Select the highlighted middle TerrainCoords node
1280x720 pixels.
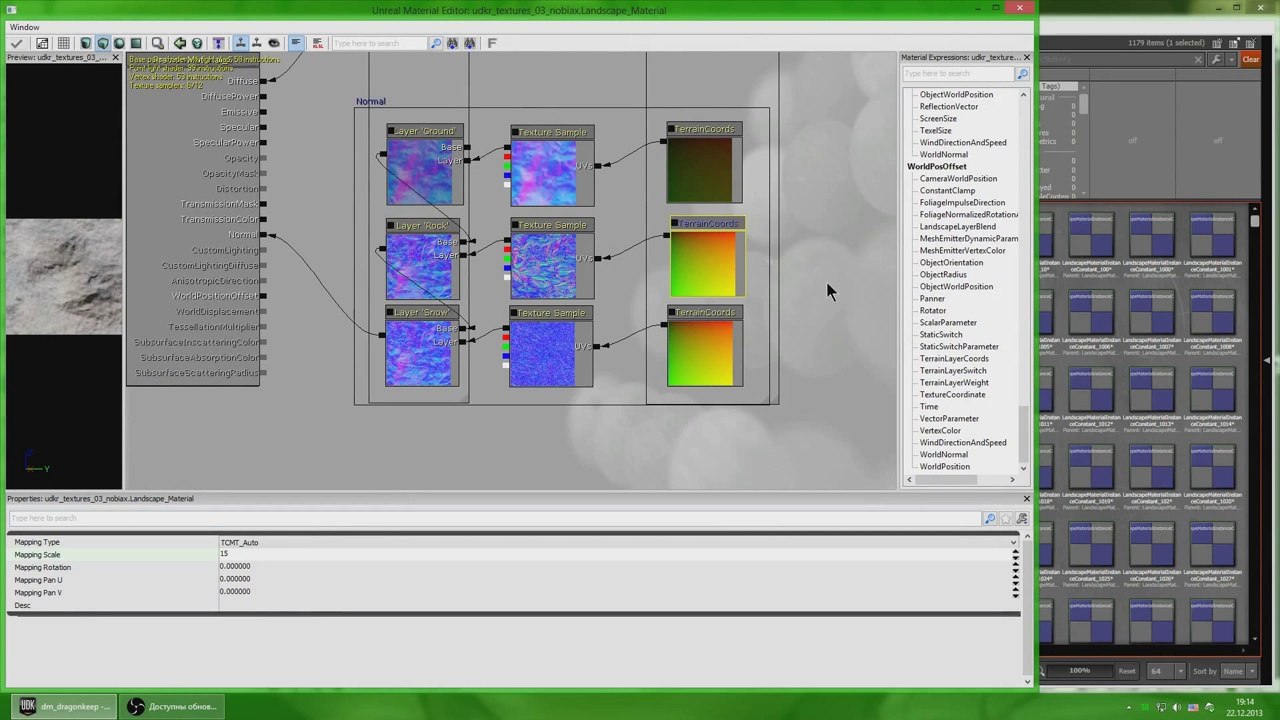(x=706, y=258)
